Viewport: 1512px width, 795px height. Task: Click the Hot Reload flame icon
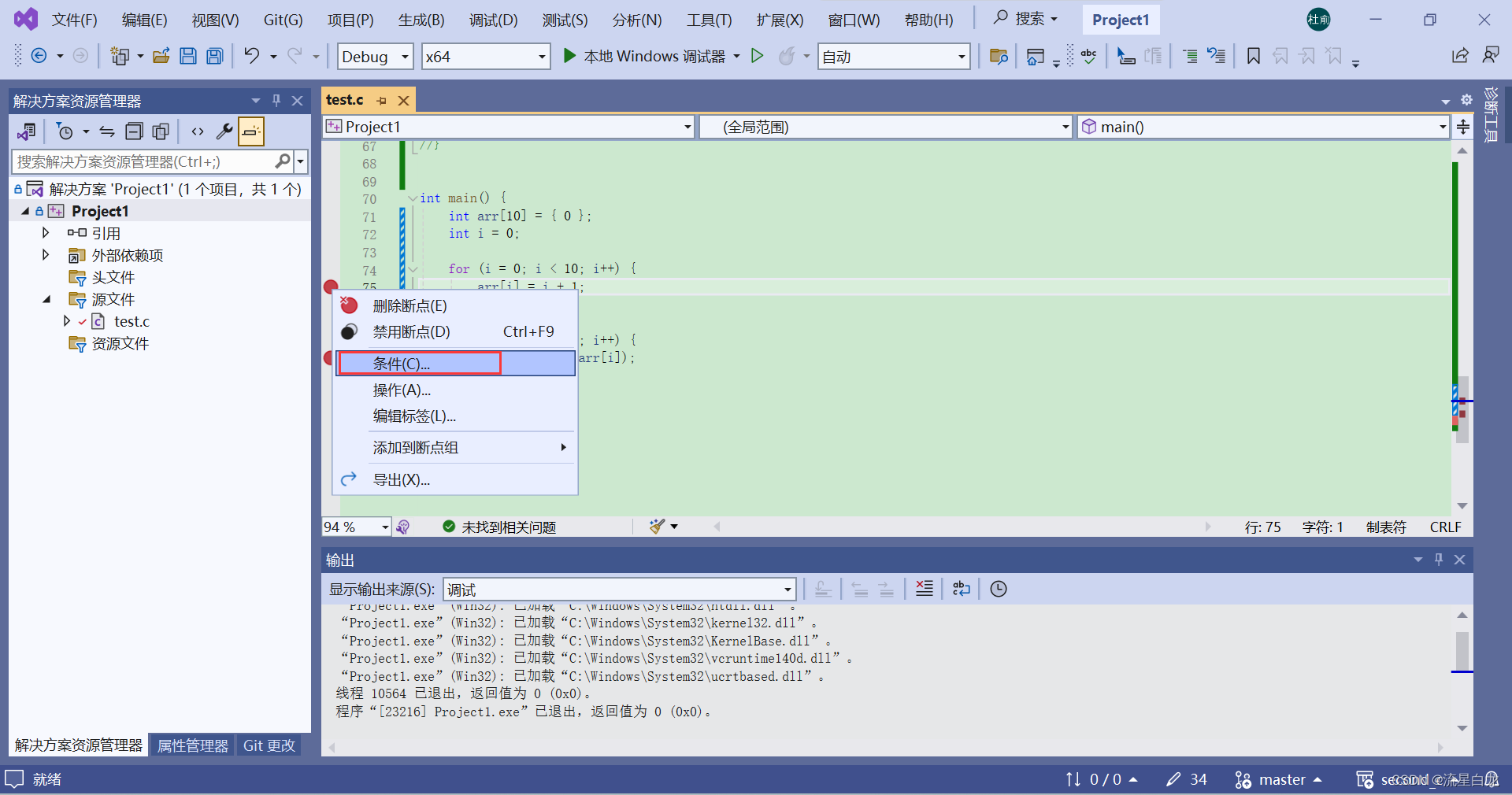point(787,56)
